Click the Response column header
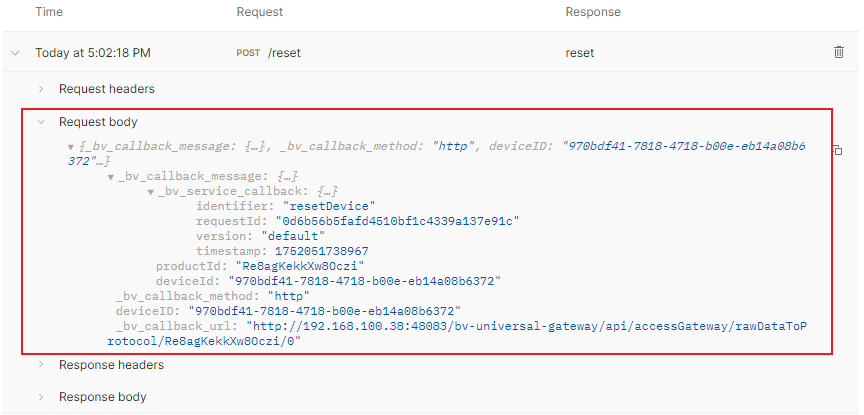Screen dimensions: 864x415 point(593,12)
